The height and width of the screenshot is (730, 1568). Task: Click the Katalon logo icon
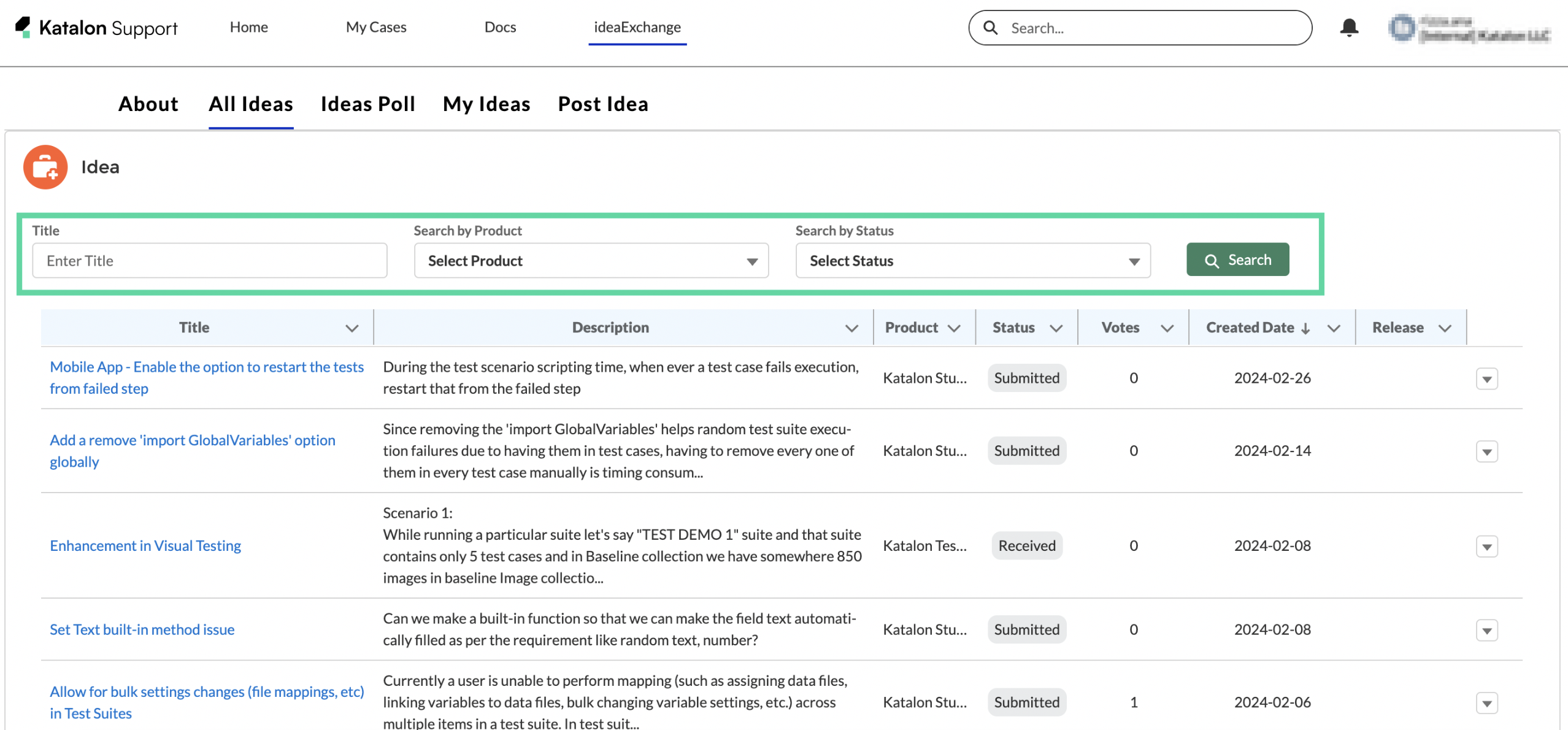click(x=23, y=27)
